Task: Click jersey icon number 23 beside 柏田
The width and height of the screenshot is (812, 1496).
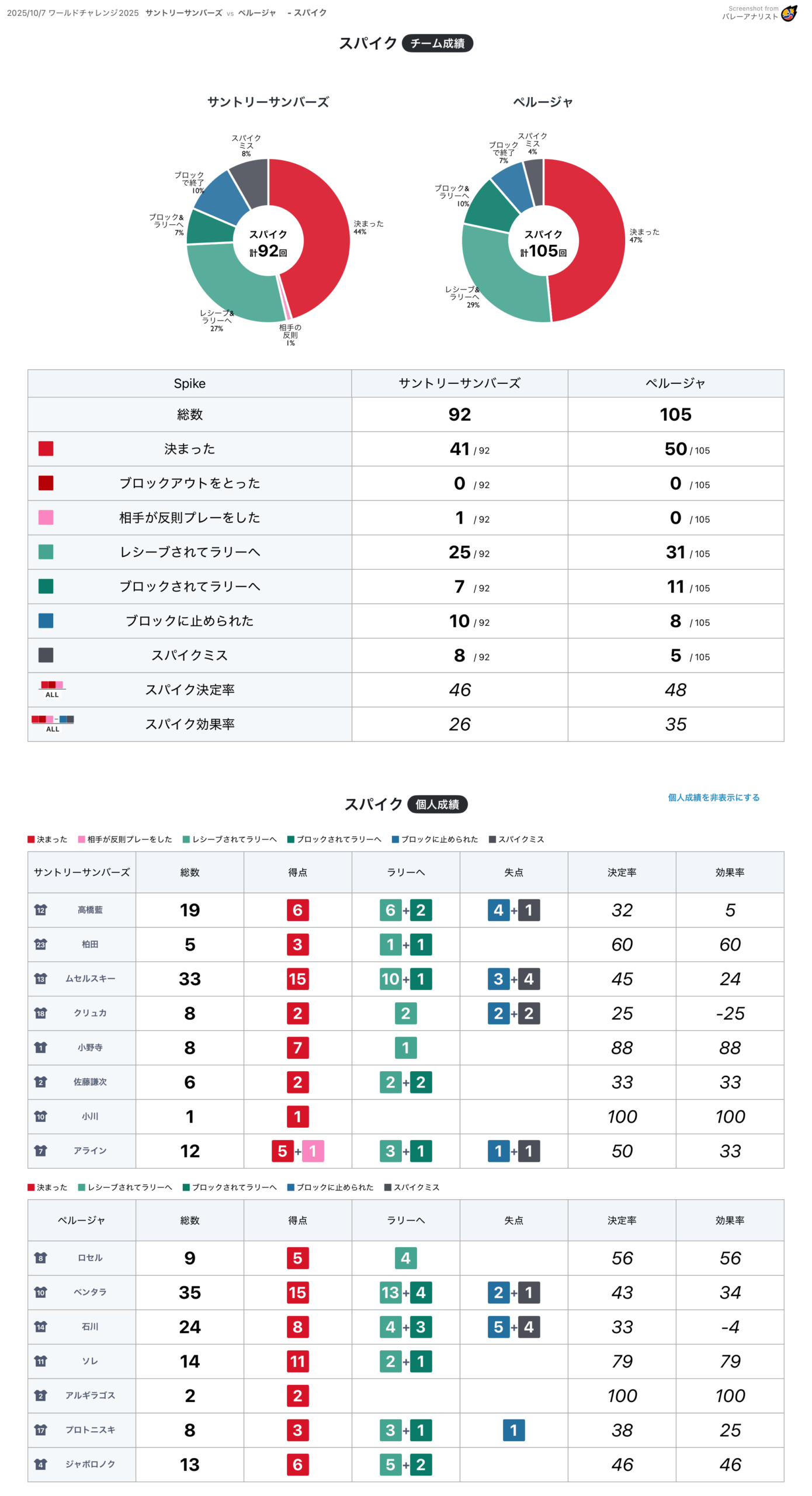Action: click(x=40, y=944)
